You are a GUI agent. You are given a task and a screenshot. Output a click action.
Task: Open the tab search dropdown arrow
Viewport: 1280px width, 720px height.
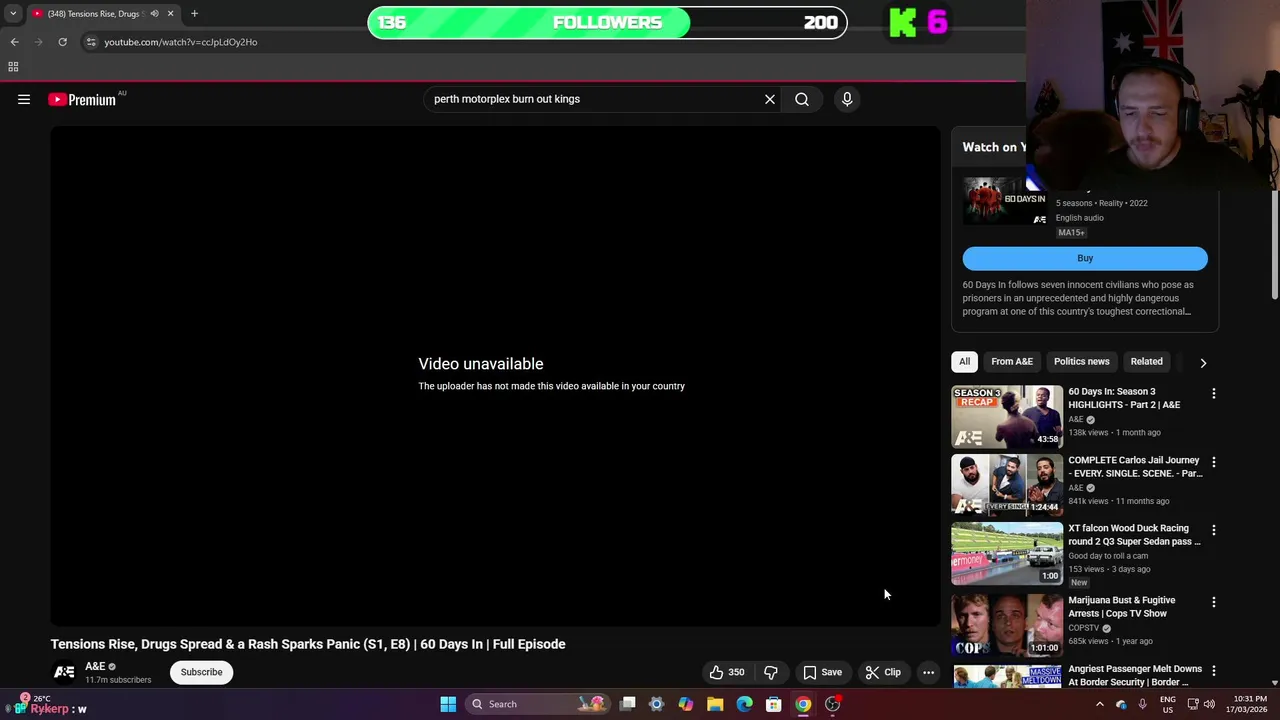[13, 13]
